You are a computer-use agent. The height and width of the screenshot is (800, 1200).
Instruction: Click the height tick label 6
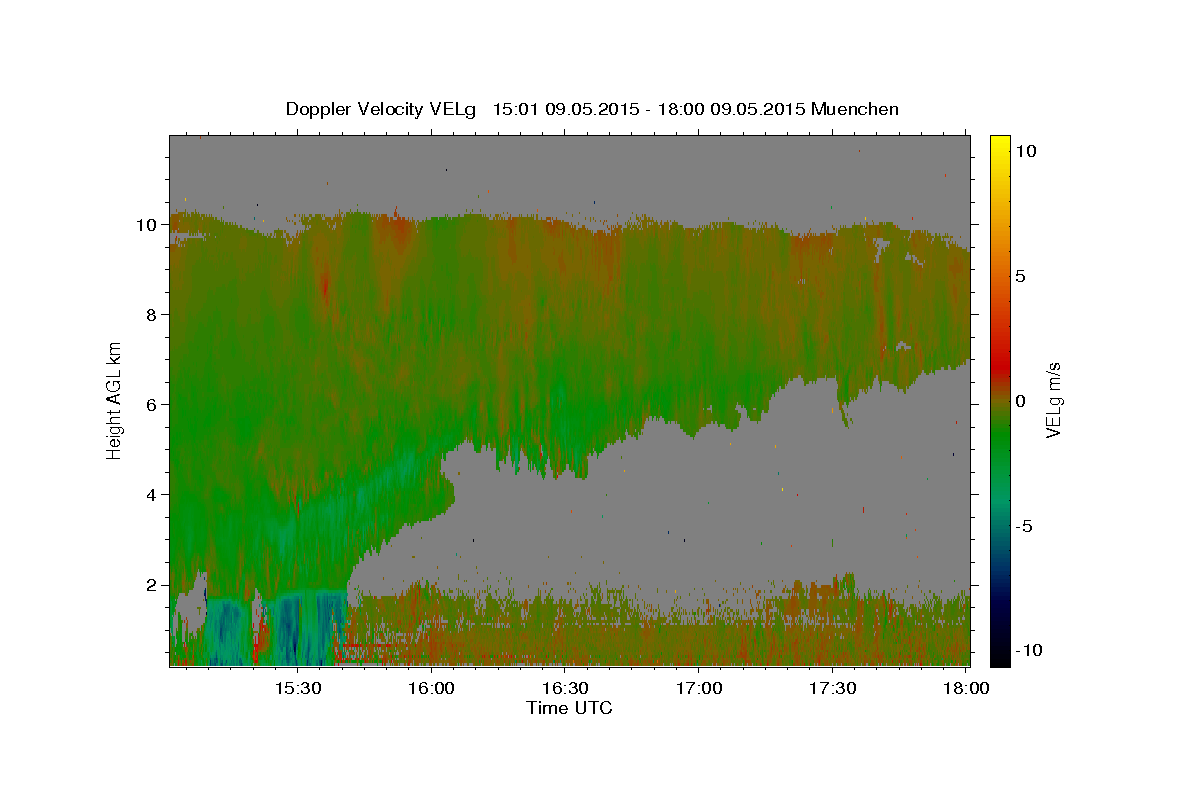[152, 404]
